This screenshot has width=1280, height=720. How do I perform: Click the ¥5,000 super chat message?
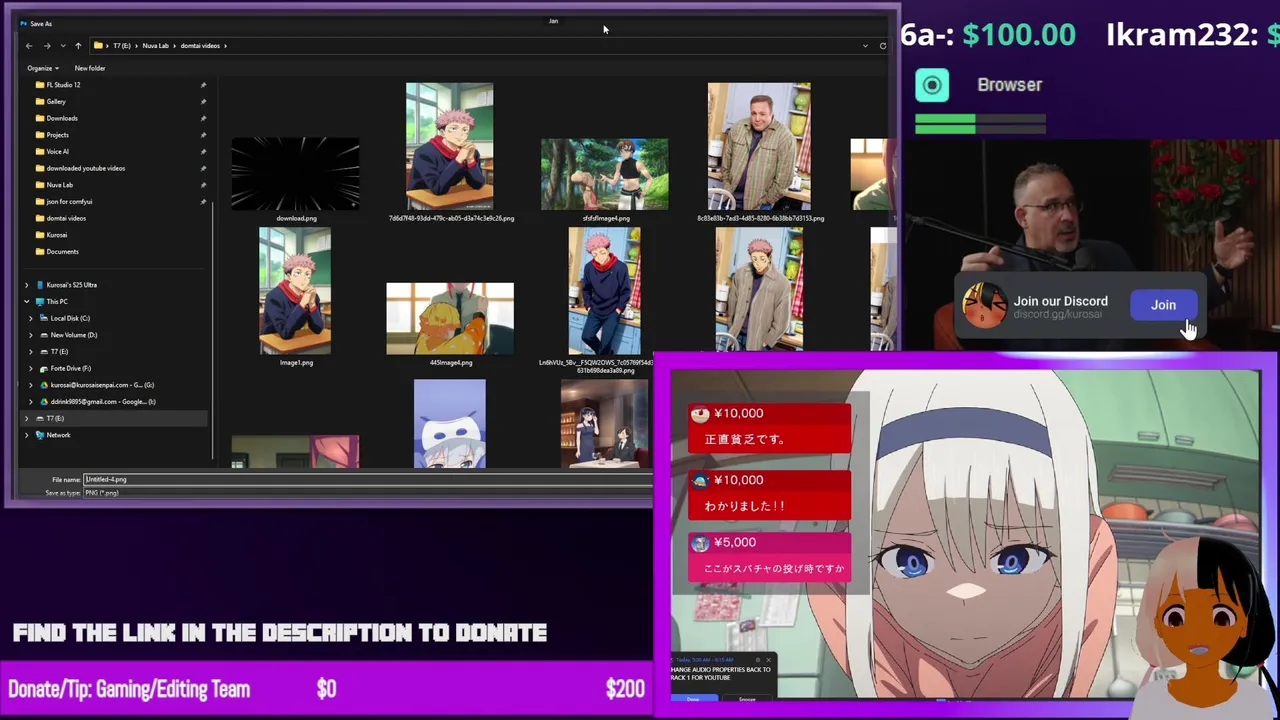768,557
